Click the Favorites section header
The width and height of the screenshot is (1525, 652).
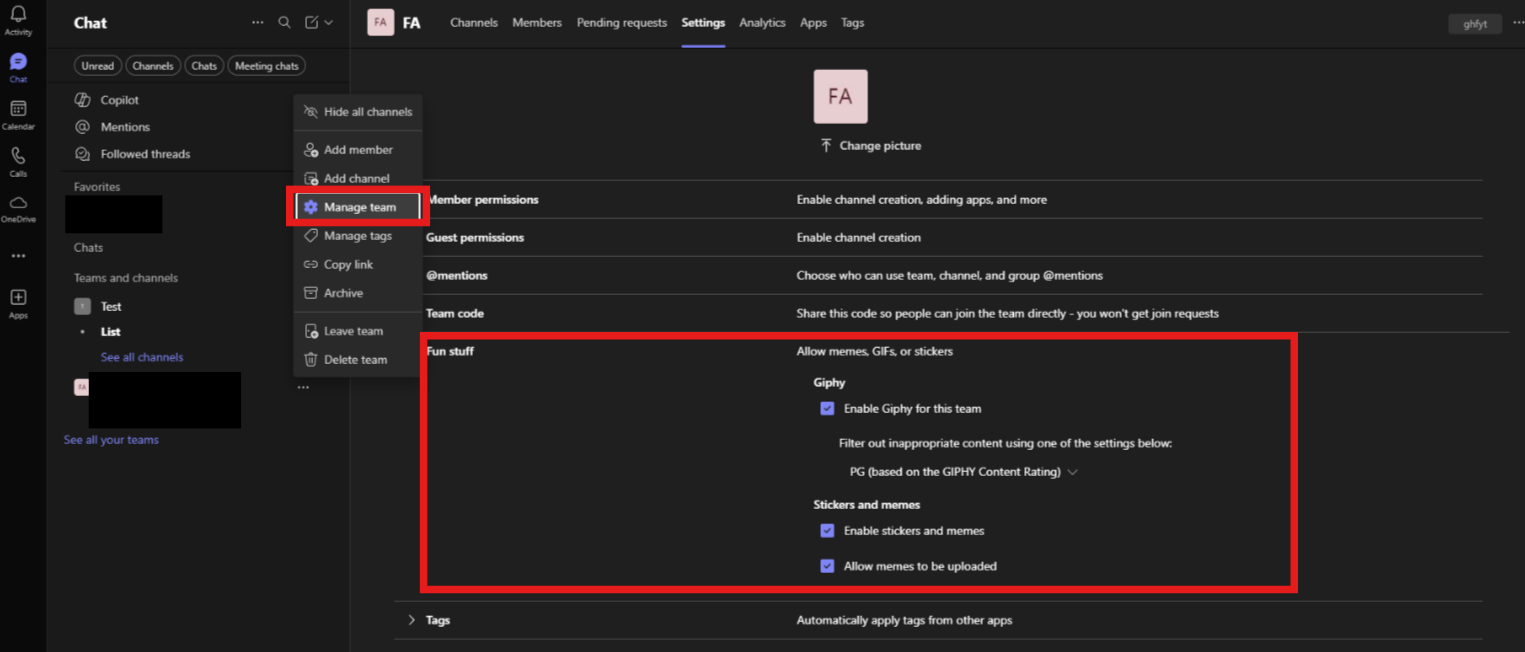97,187
